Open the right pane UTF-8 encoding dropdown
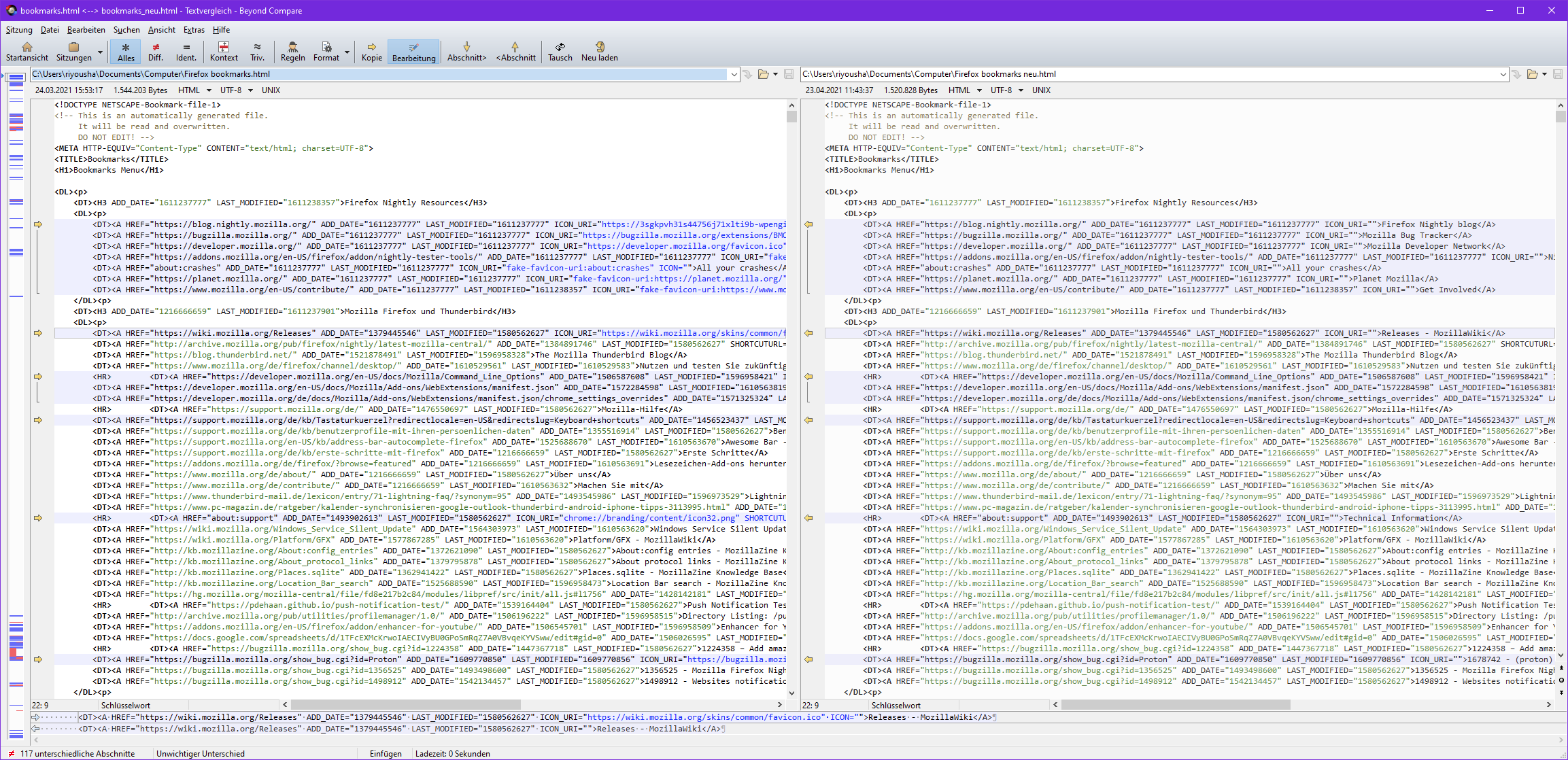 coord(1021,90)
